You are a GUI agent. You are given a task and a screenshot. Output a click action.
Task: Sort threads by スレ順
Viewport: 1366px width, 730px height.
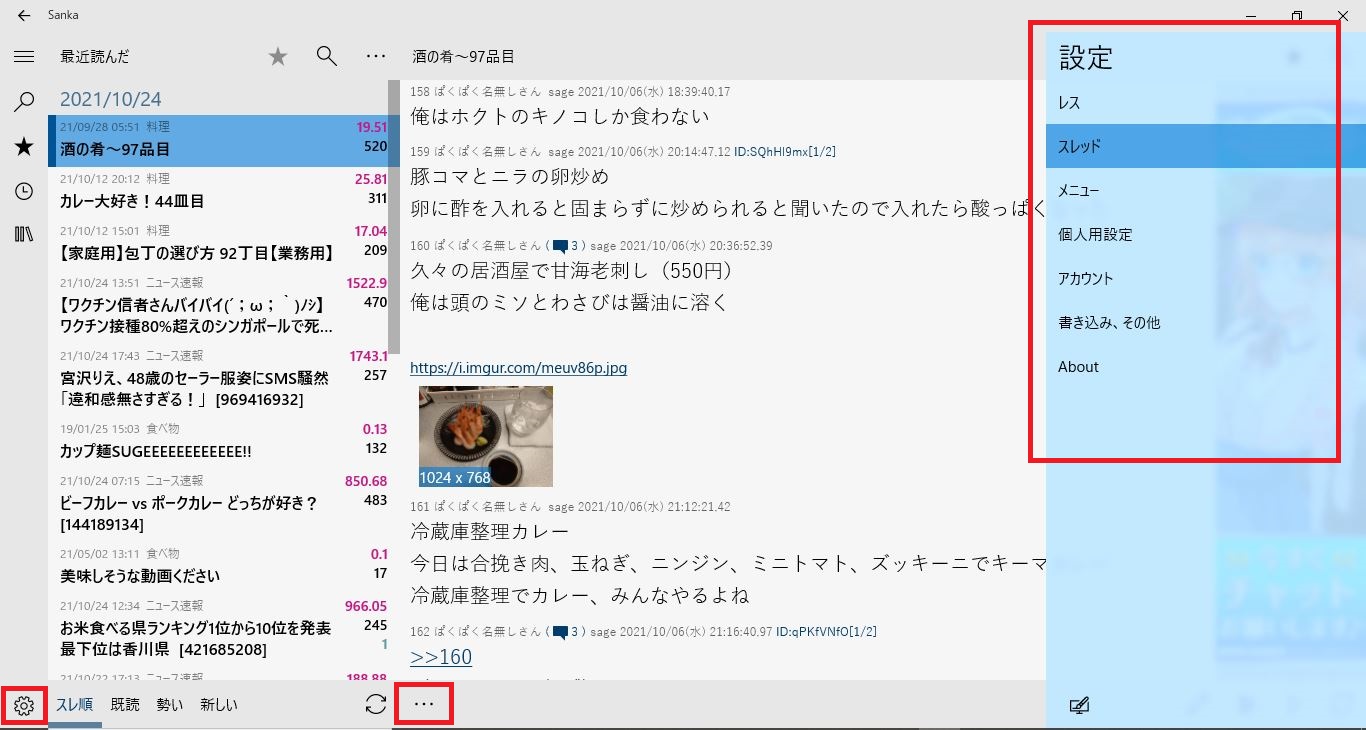click(74, 705)
